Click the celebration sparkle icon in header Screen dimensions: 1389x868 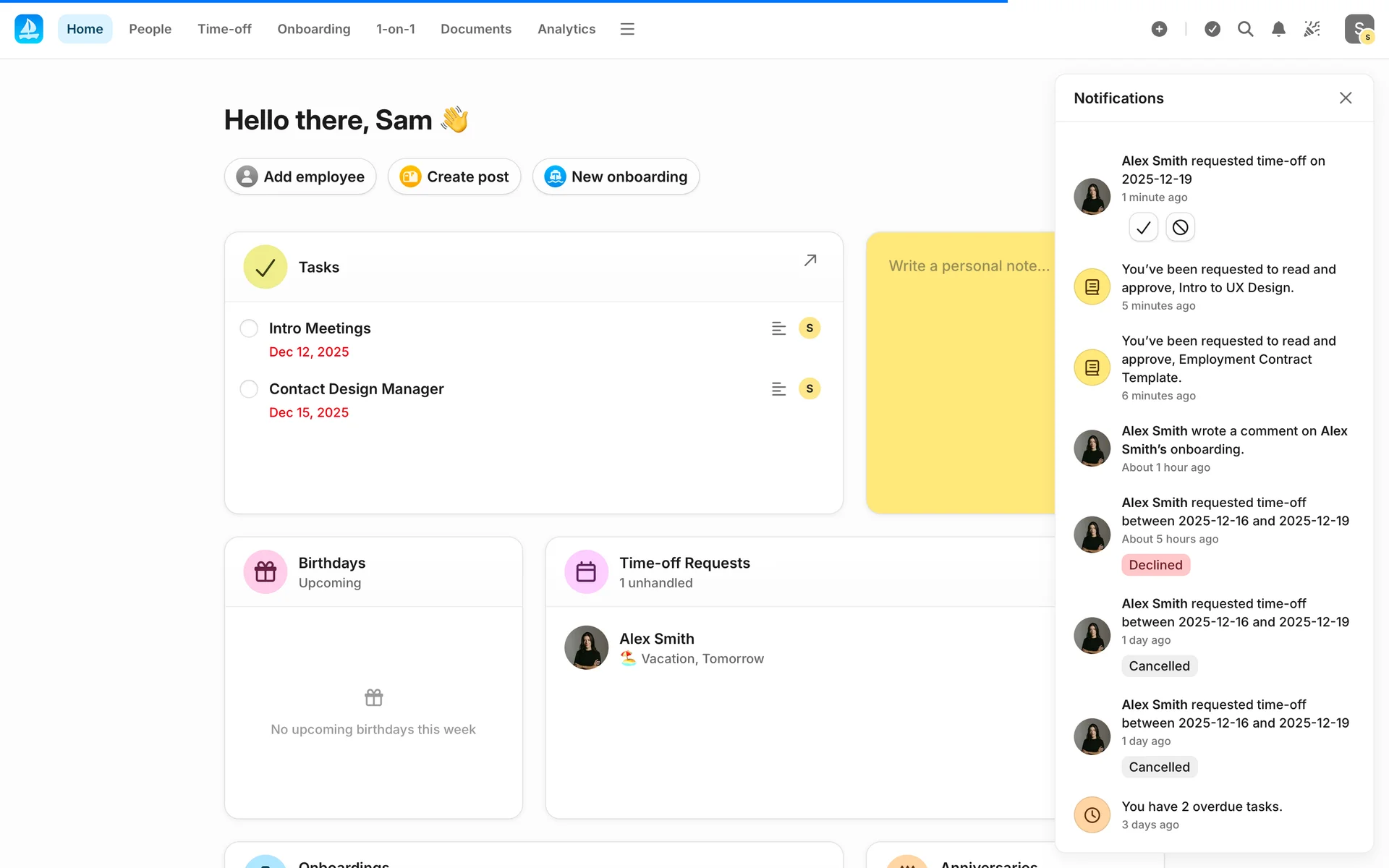[x=1312, y=29]
